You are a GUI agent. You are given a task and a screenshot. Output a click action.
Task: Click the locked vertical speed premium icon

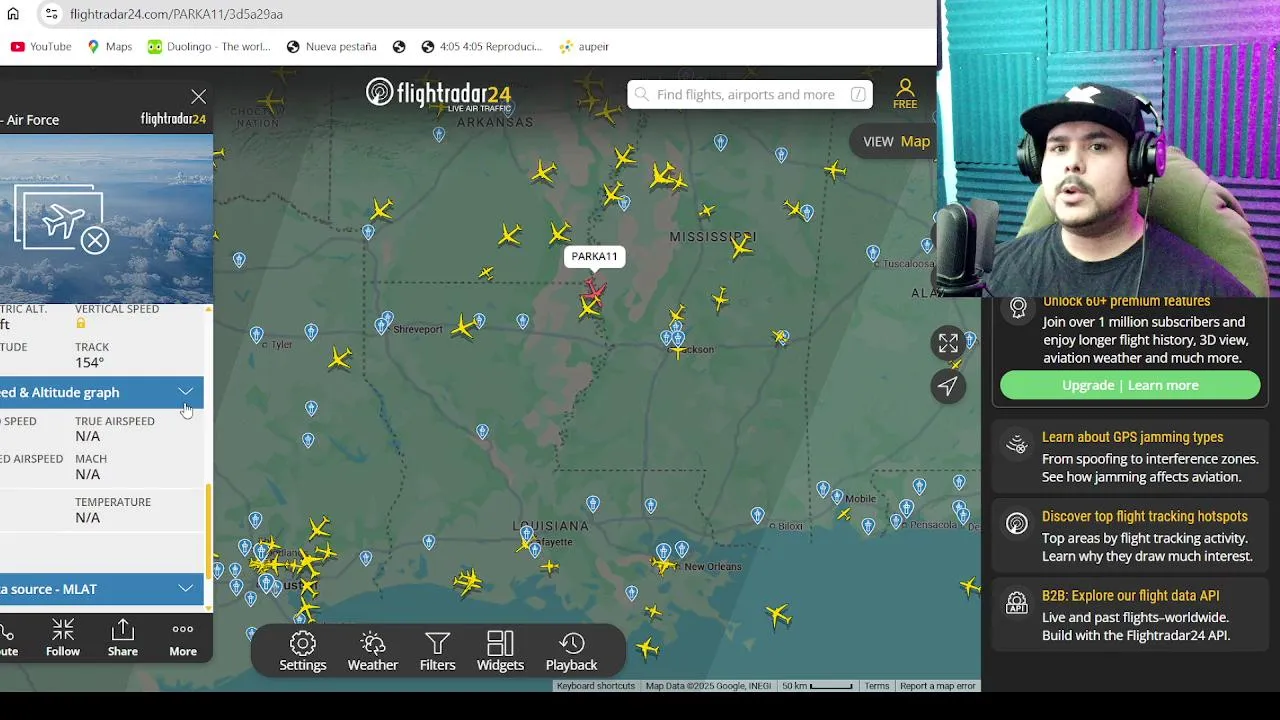(x=81, y=323)
